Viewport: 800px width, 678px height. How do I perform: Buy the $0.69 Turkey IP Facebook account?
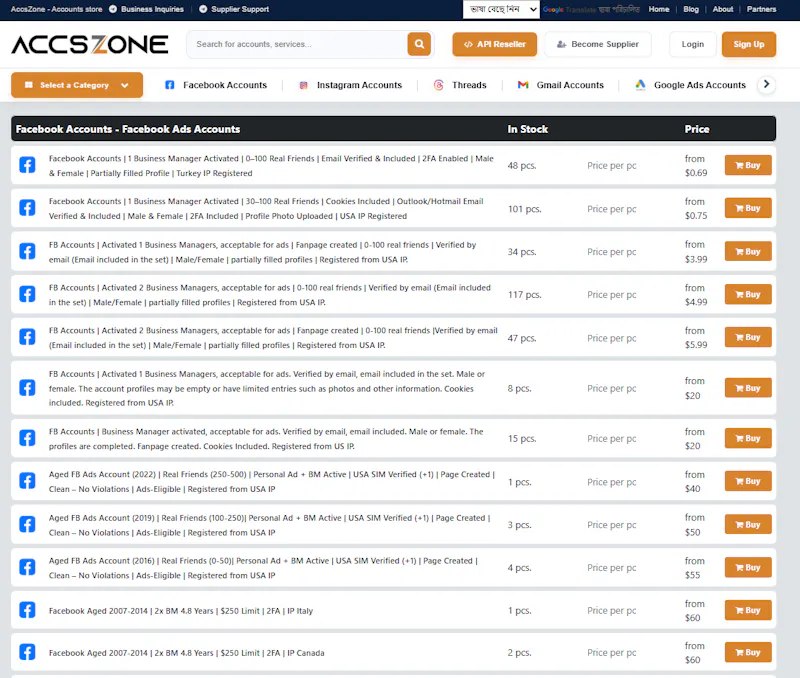coord(748,165)
